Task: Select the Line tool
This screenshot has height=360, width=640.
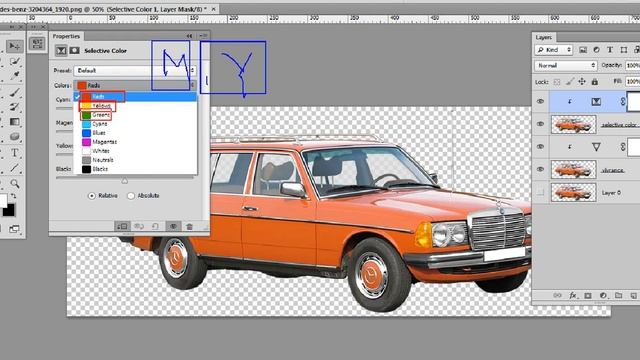Action: click(15, 168)
